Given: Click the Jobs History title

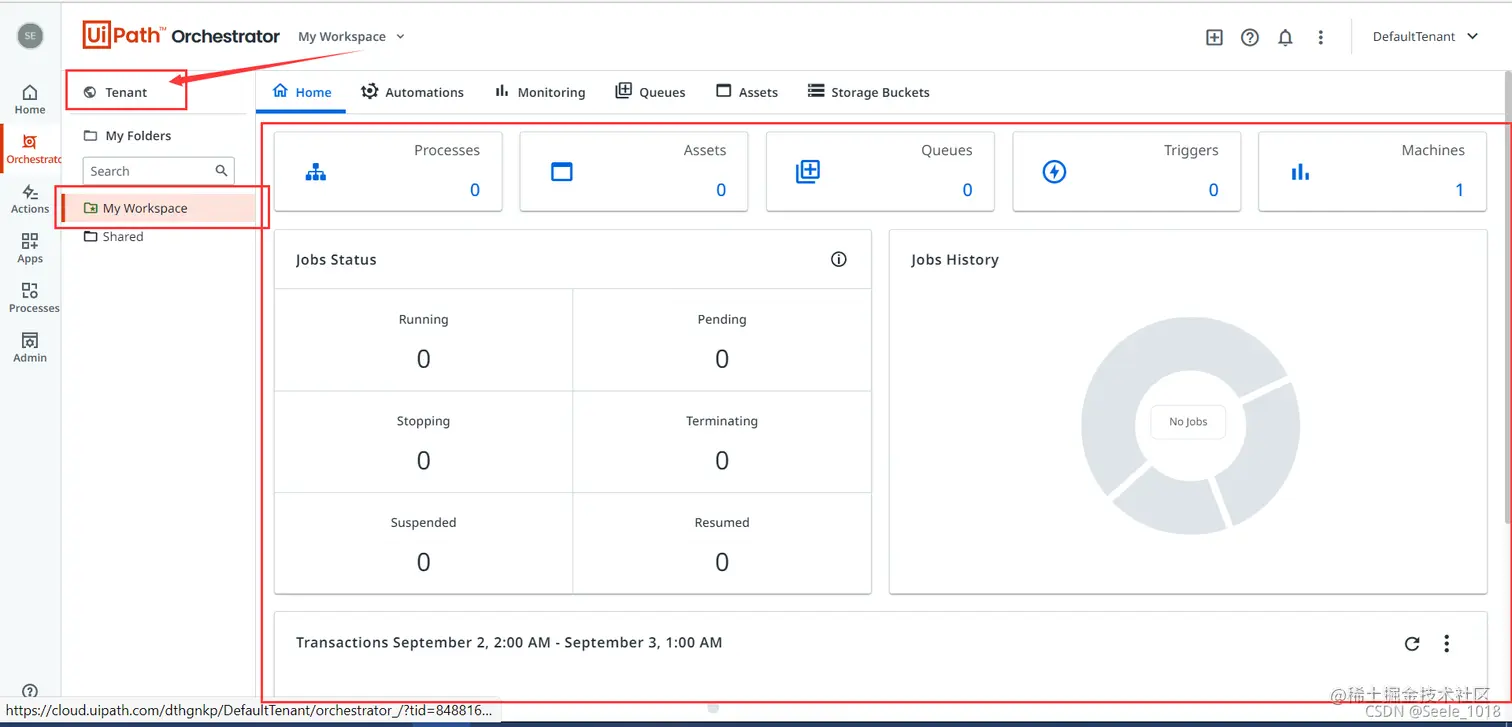Looking at the screenshot, I should (955, 259).
